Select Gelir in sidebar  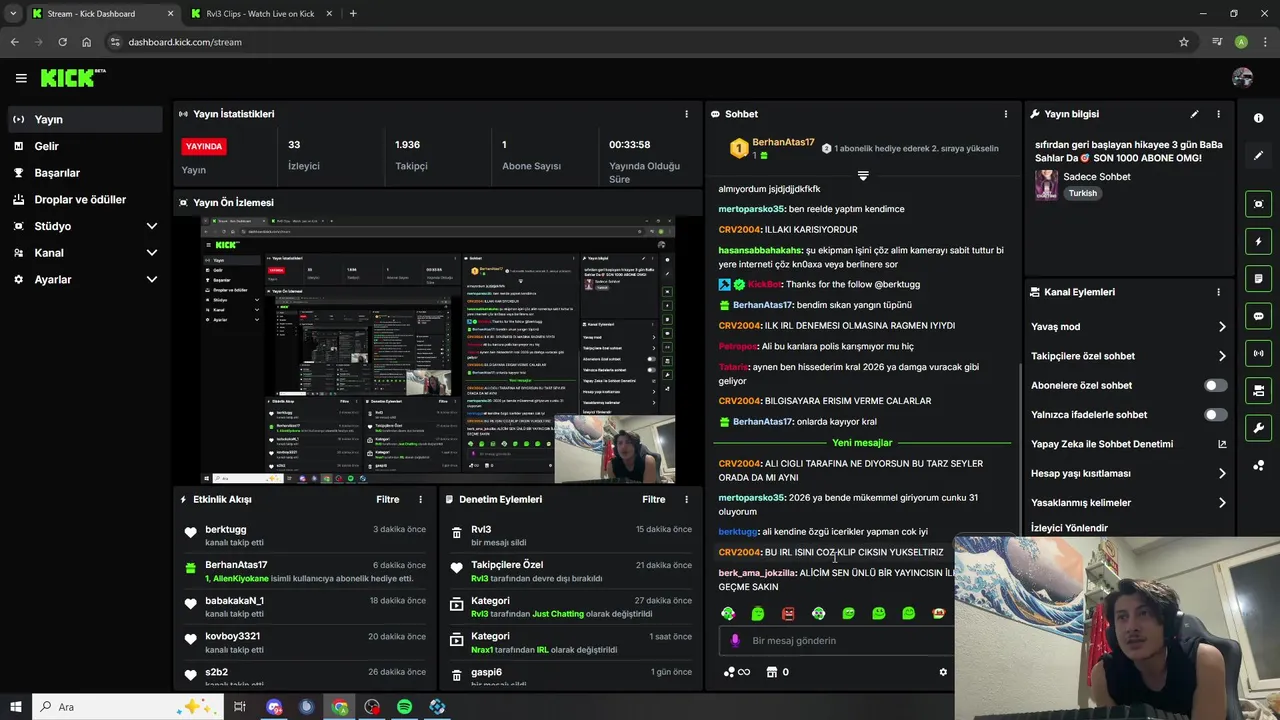(x=85, y=146)
